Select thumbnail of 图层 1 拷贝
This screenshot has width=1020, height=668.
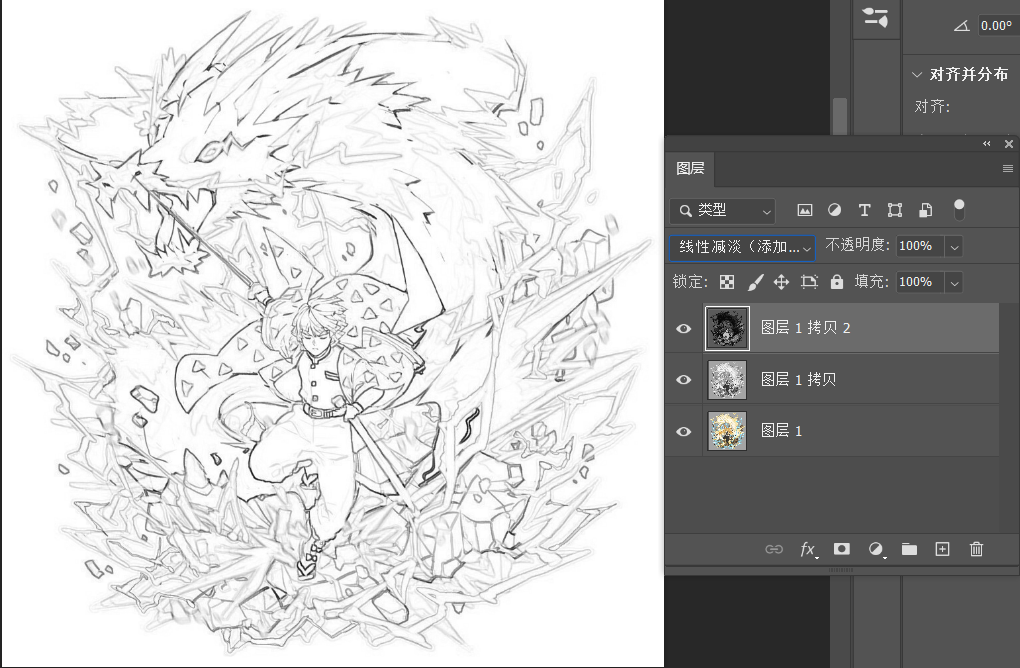tap(727, 379)
